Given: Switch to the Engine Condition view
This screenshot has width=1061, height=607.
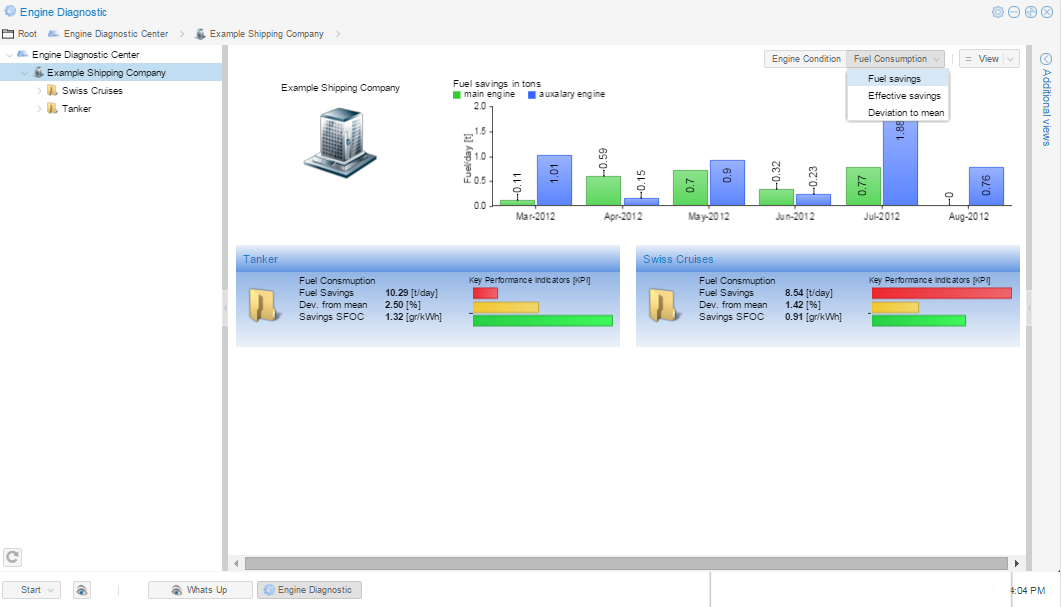Looking at the screenshot, I should [804, 58].
